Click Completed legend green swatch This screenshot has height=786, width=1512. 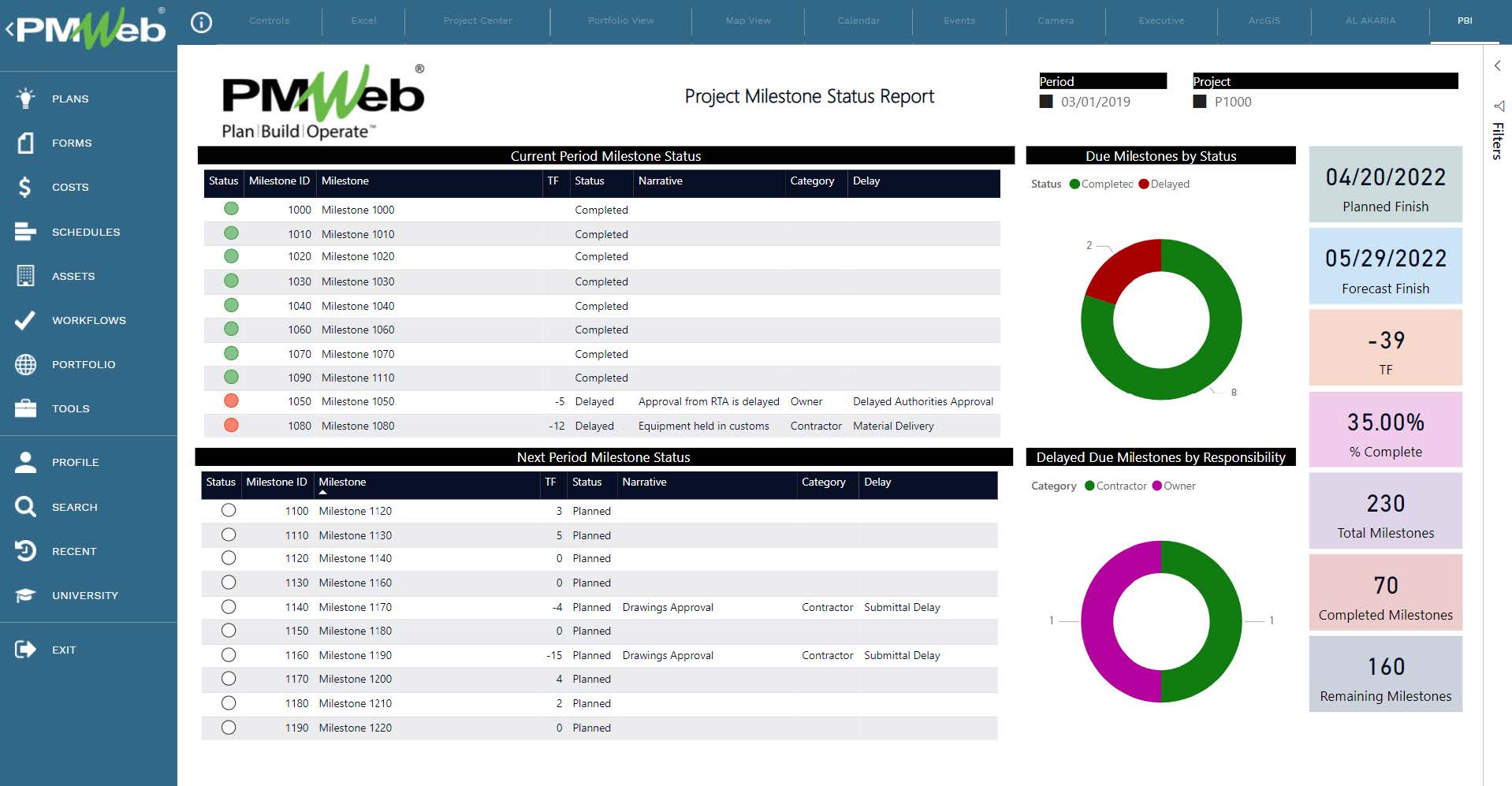(x=1074, y=184)
